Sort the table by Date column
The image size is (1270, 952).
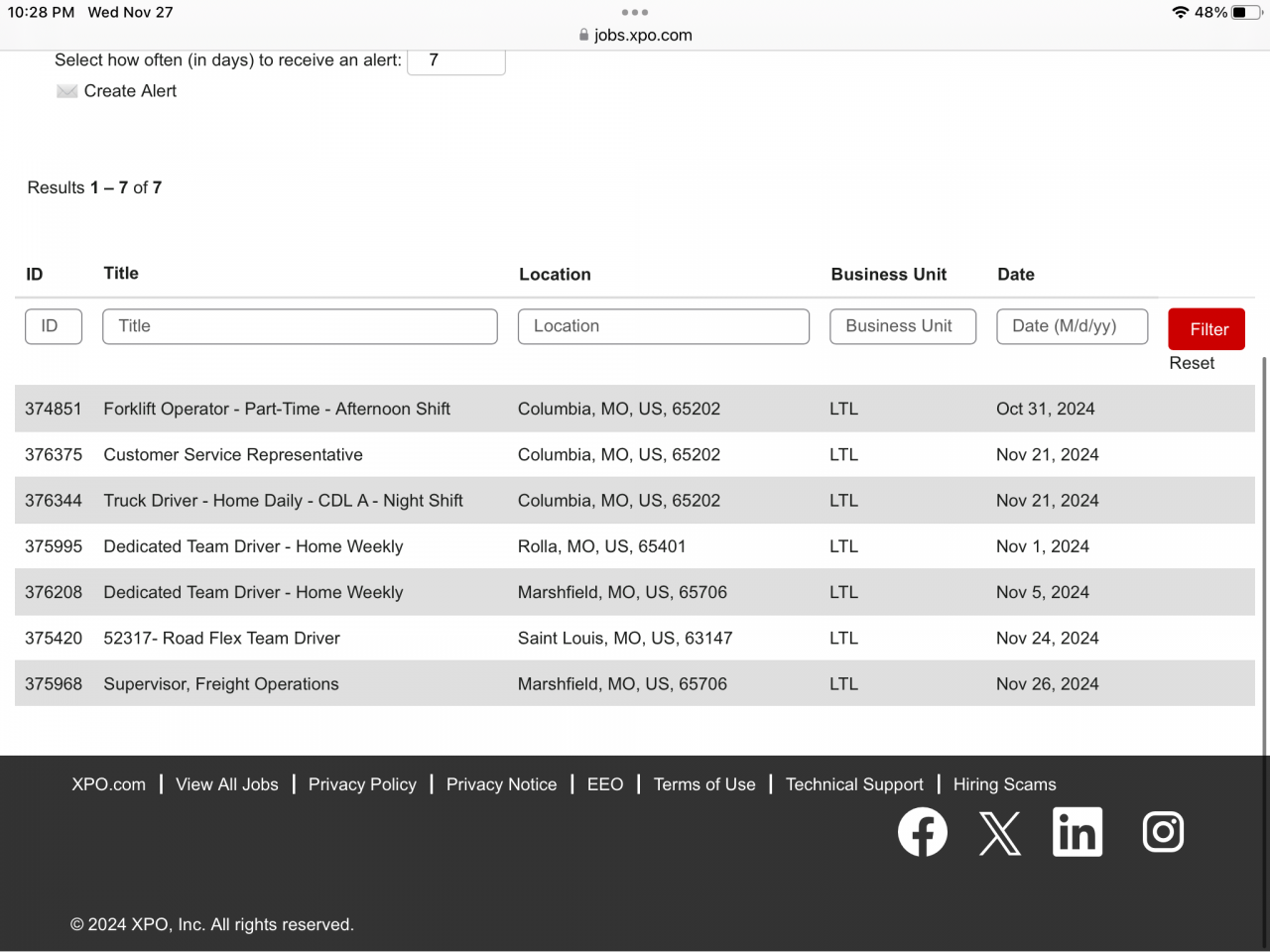[1015, 275]
